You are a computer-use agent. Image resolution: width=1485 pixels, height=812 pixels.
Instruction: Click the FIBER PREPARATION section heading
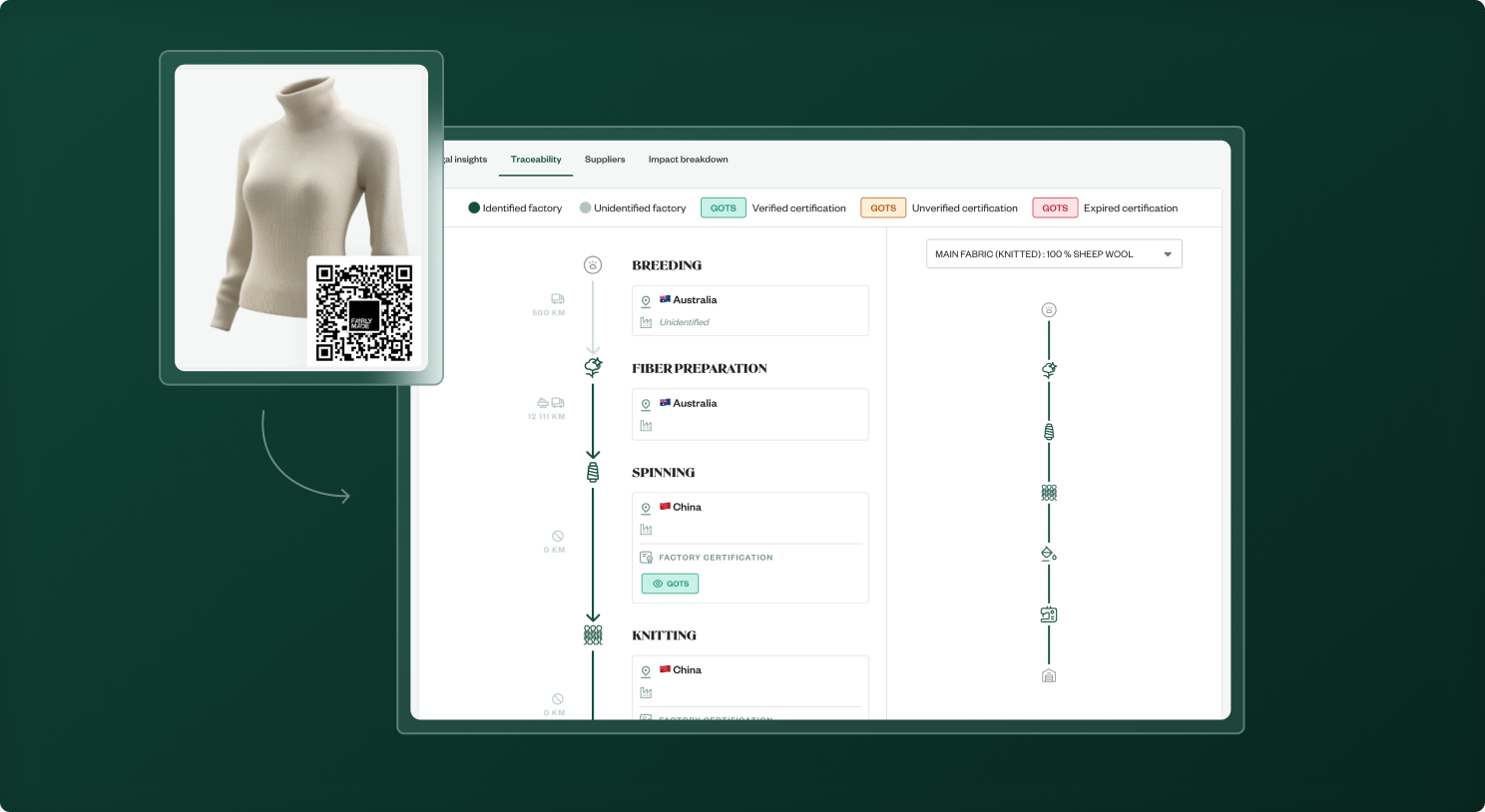(x=700, y=369)
